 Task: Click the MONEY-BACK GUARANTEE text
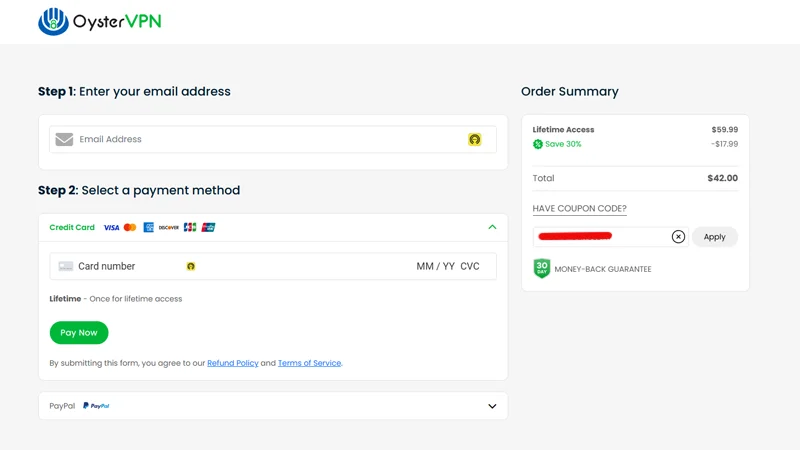point(603,269)
